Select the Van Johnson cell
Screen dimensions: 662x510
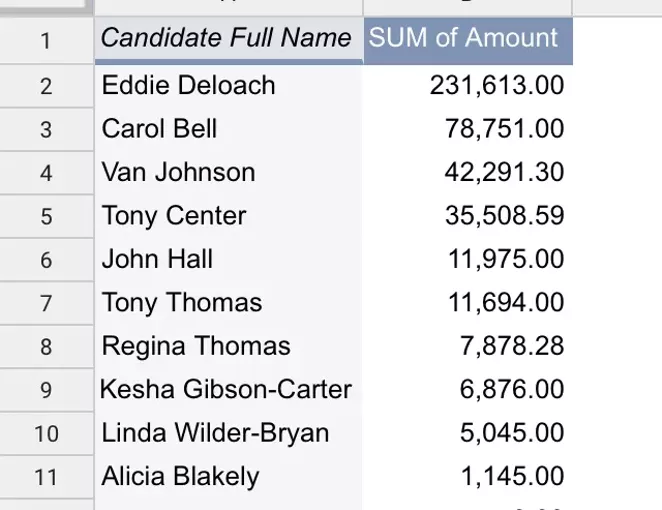click(x=228, y=173)
